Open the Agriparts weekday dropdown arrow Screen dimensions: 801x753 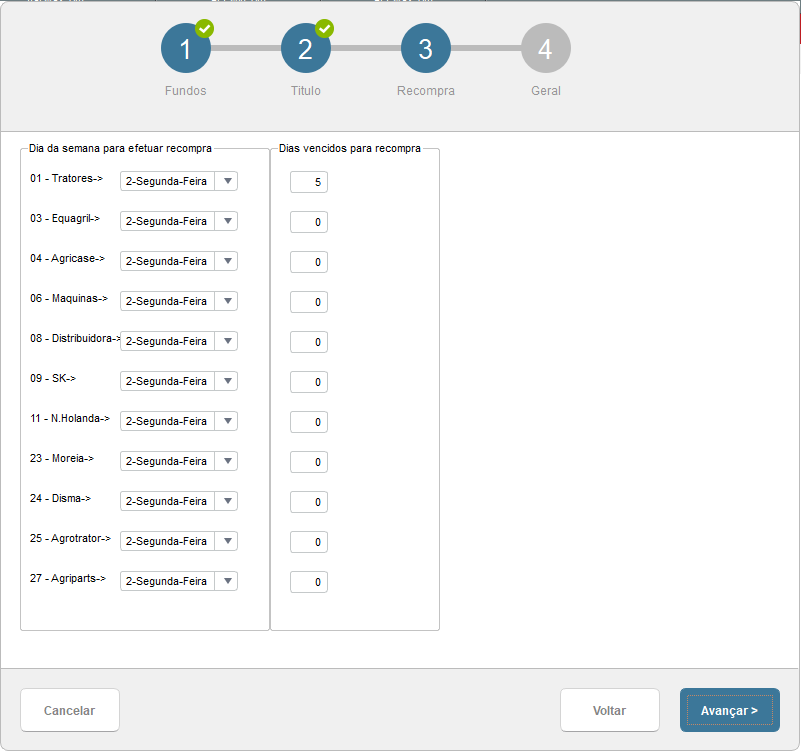(x=228, y=581)
